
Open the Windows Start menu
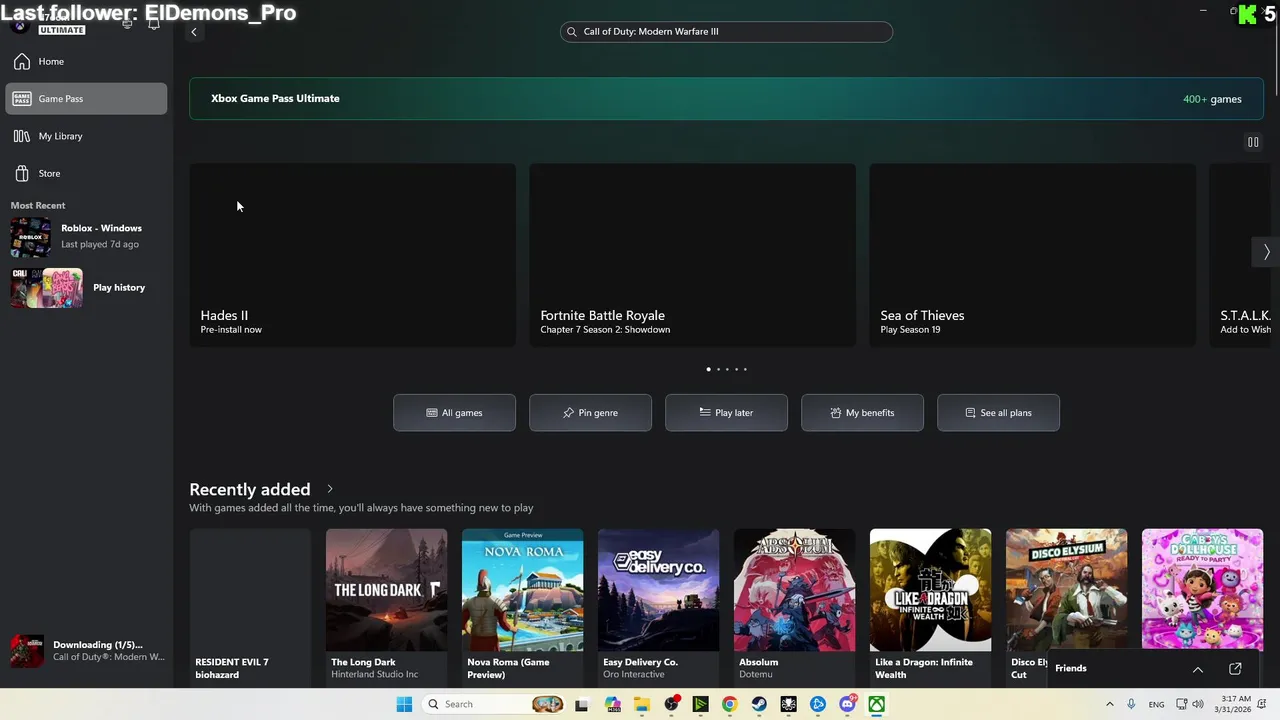coord(404,704)
